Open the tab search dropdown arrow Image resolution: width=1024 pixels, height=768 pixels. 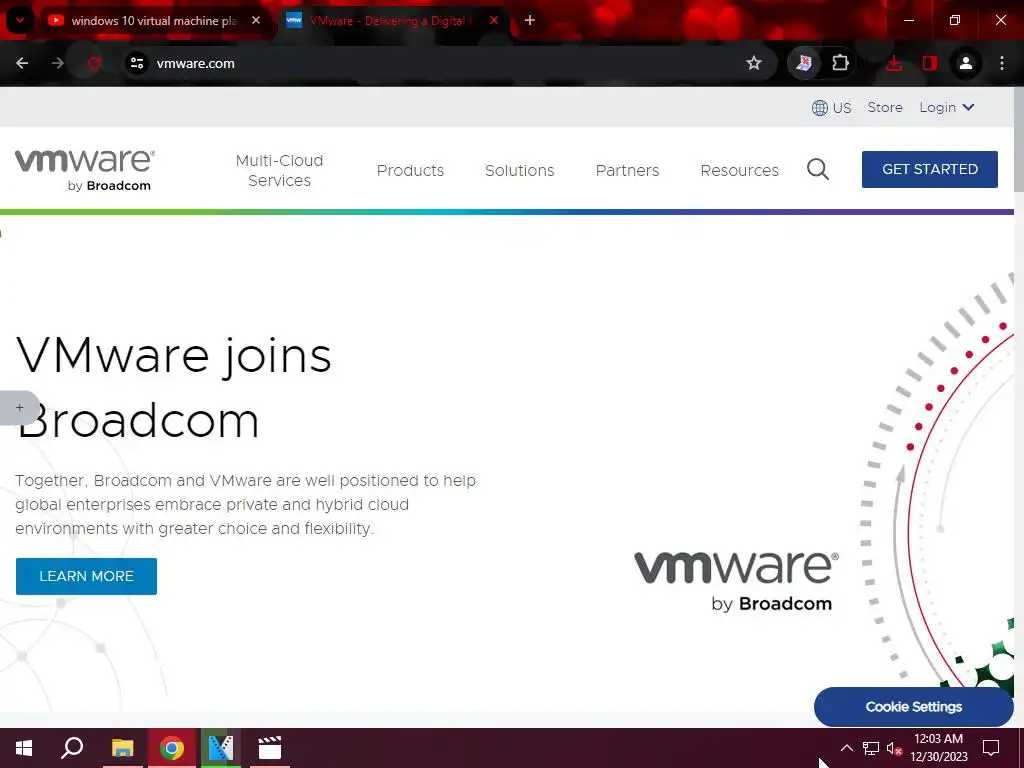point(20,20)
